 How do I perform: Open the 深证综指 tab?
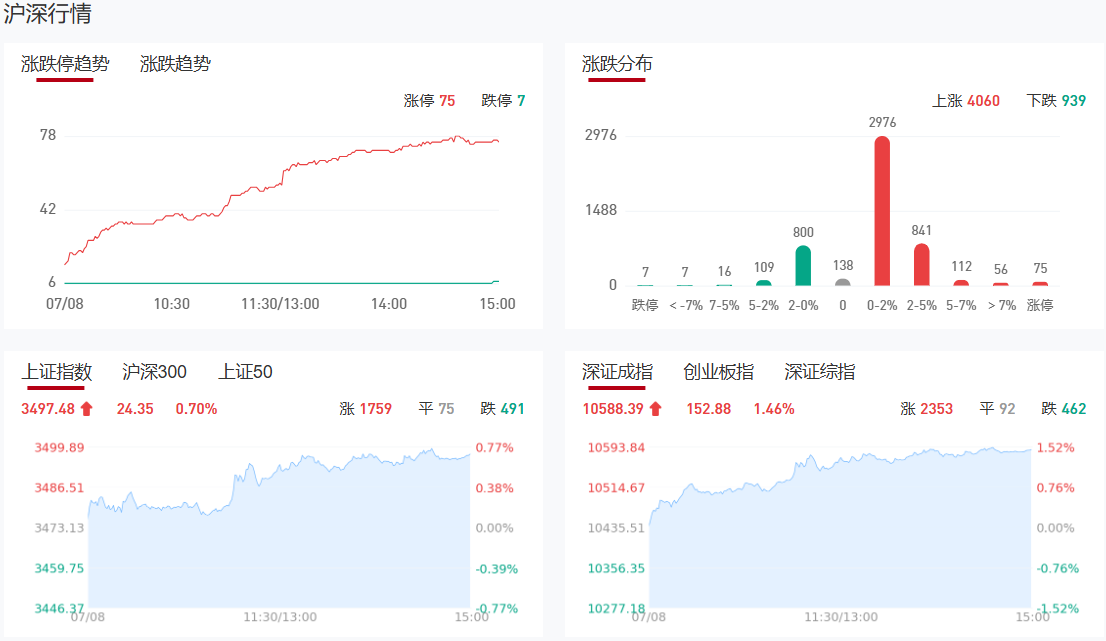tap(819, 372)
